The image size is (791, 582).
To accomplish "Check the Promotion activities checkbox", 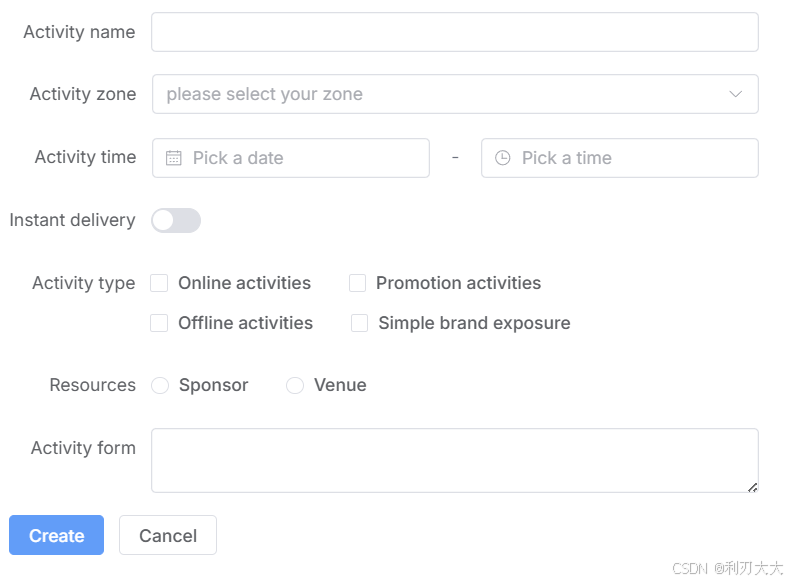I will 357,283.
